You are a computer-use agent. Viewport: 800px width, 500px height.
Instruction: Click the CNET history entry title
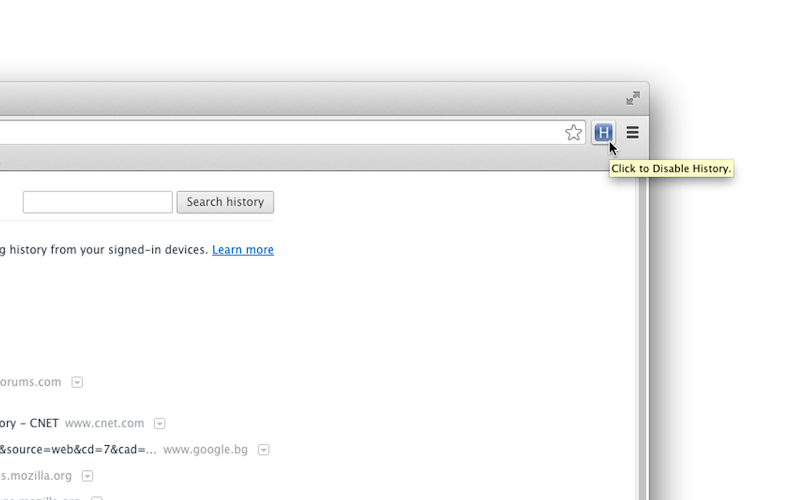tap(29, 423)
